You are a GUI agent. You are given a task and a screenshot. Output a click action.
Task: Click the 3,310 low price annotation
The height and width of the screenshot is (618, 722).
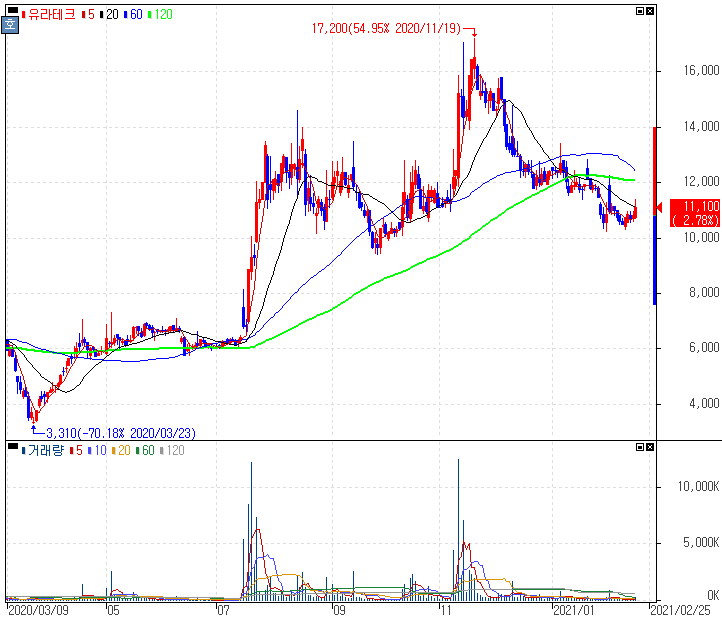click(x=121, y=433)
